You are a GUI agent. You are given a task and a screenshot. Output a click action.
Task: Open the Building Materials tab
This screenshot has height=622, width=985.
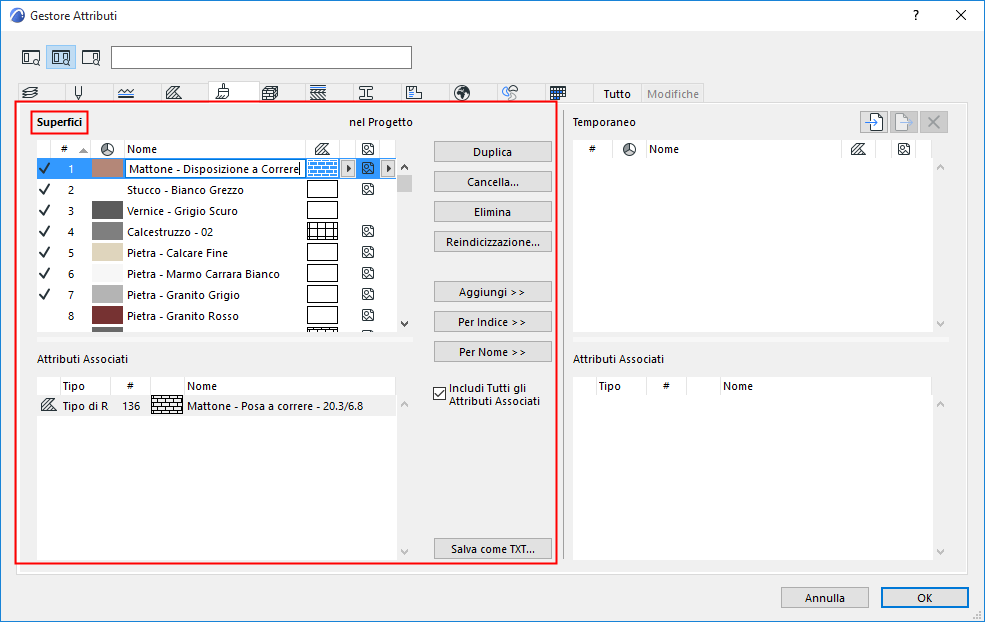click(270, 93)
